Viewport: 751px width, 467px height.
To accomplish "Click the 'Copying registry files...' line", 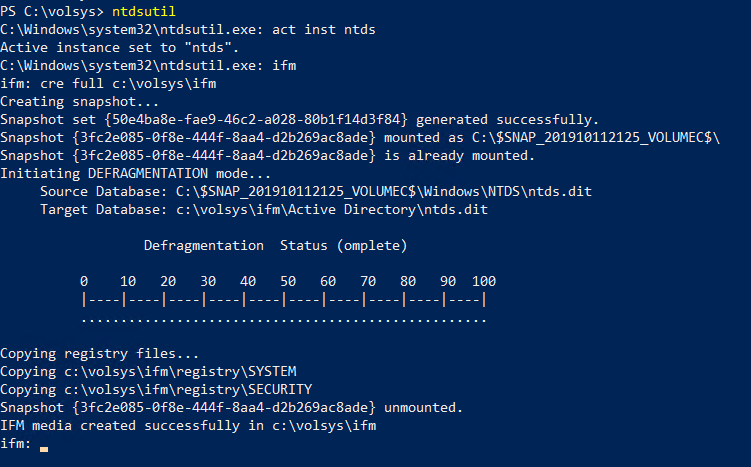I will [x=99, y=353].
